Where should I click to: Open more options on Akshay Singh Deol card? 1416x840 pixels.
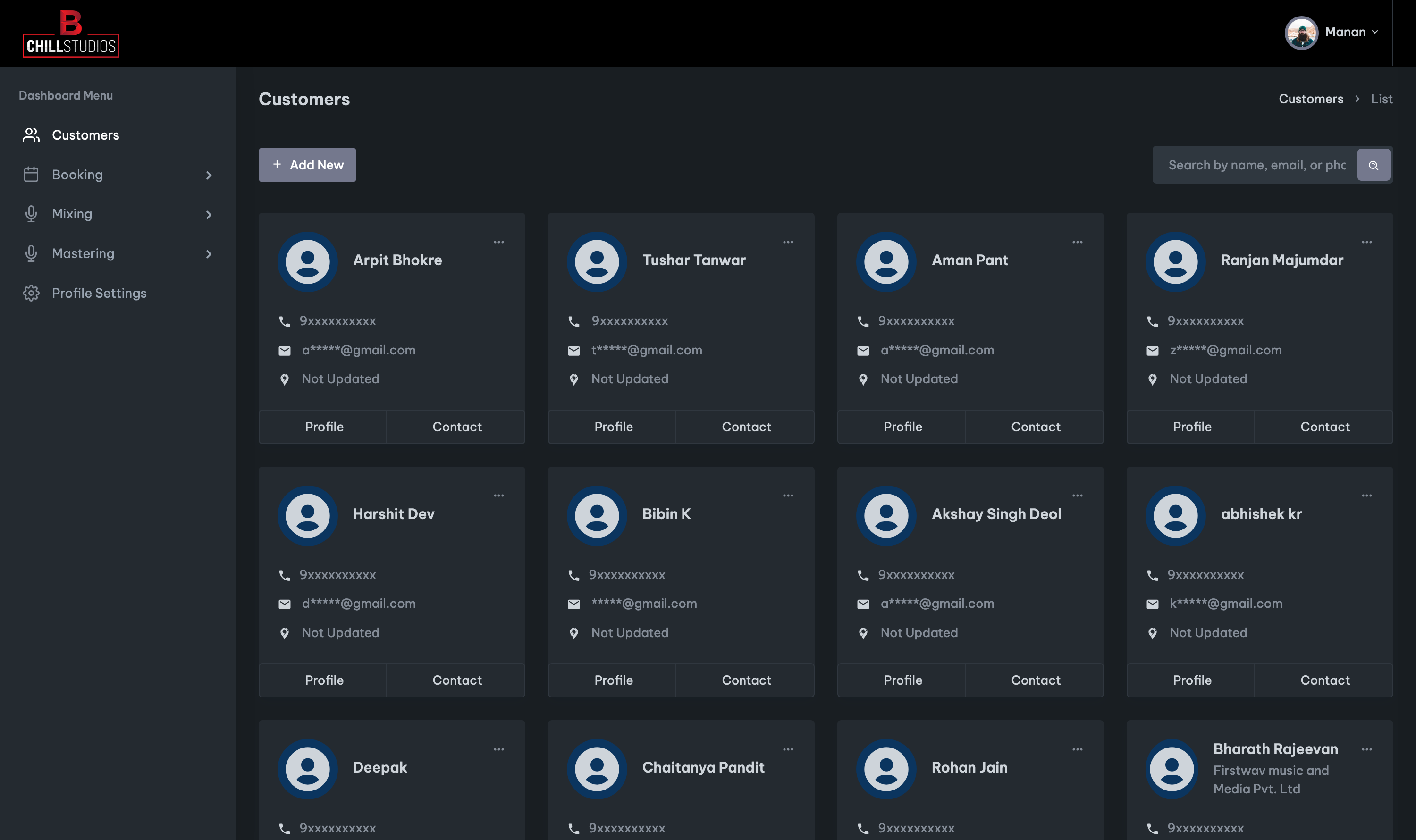1078,496
